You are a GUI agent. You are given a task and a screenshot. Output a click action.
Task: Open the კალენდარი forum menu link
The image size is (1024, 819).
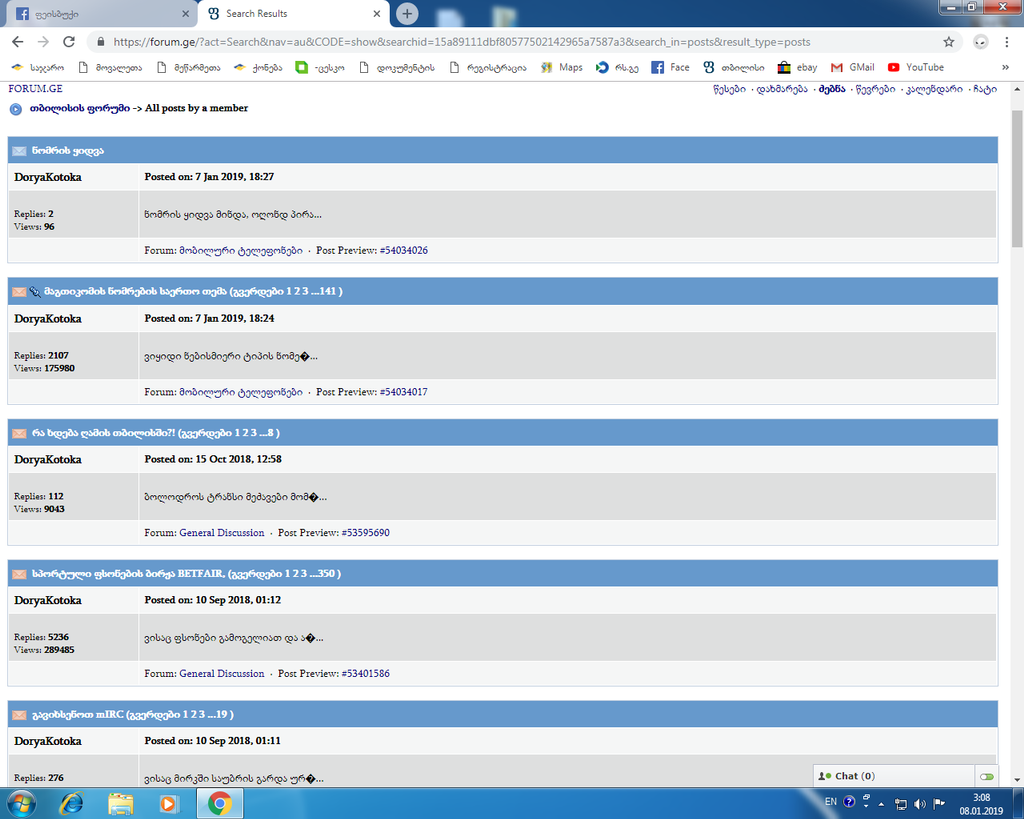coord(934,89)
